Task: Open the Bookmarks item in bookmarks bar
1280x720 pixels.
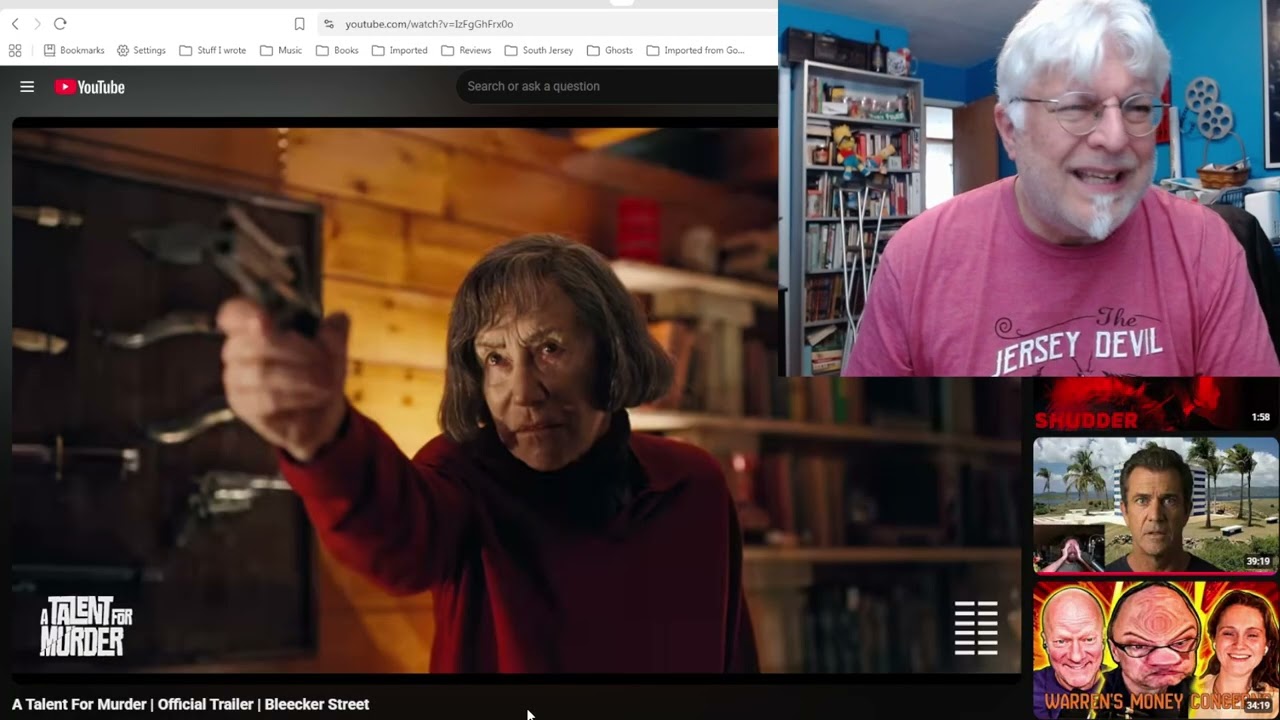Action: coord(74,50)
